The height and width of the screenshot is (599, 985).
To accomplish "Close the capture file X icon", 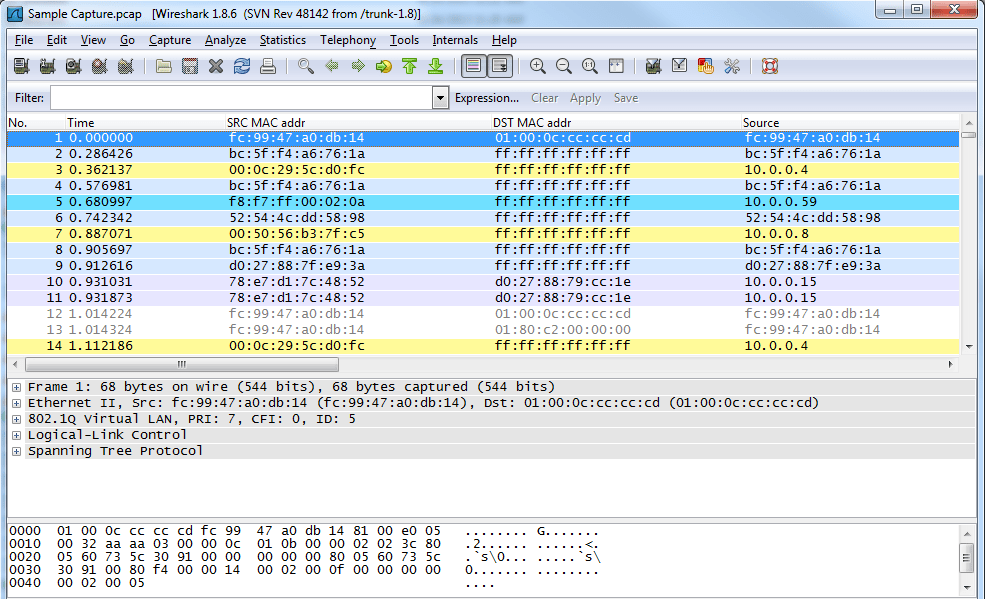I will tap(216, 66).
